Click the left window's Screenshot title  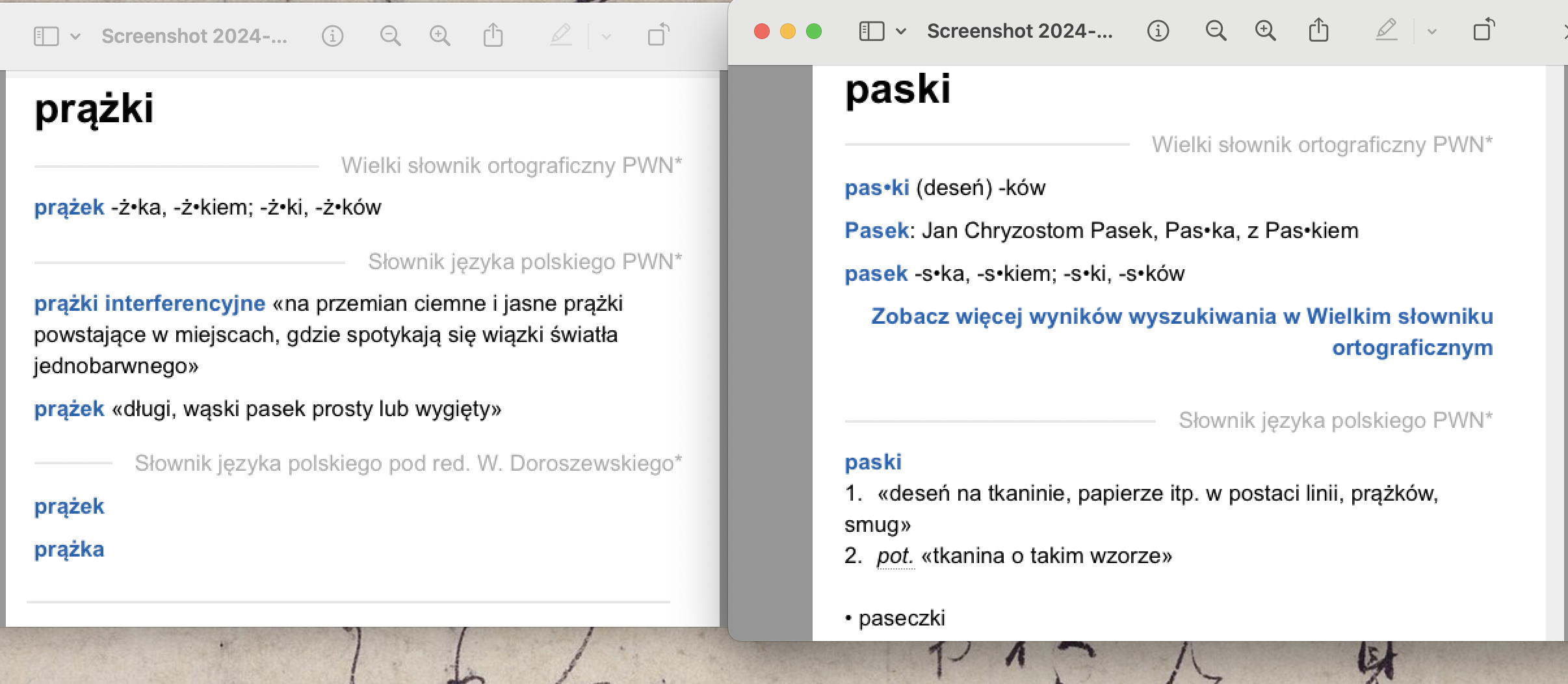[194, 36]
